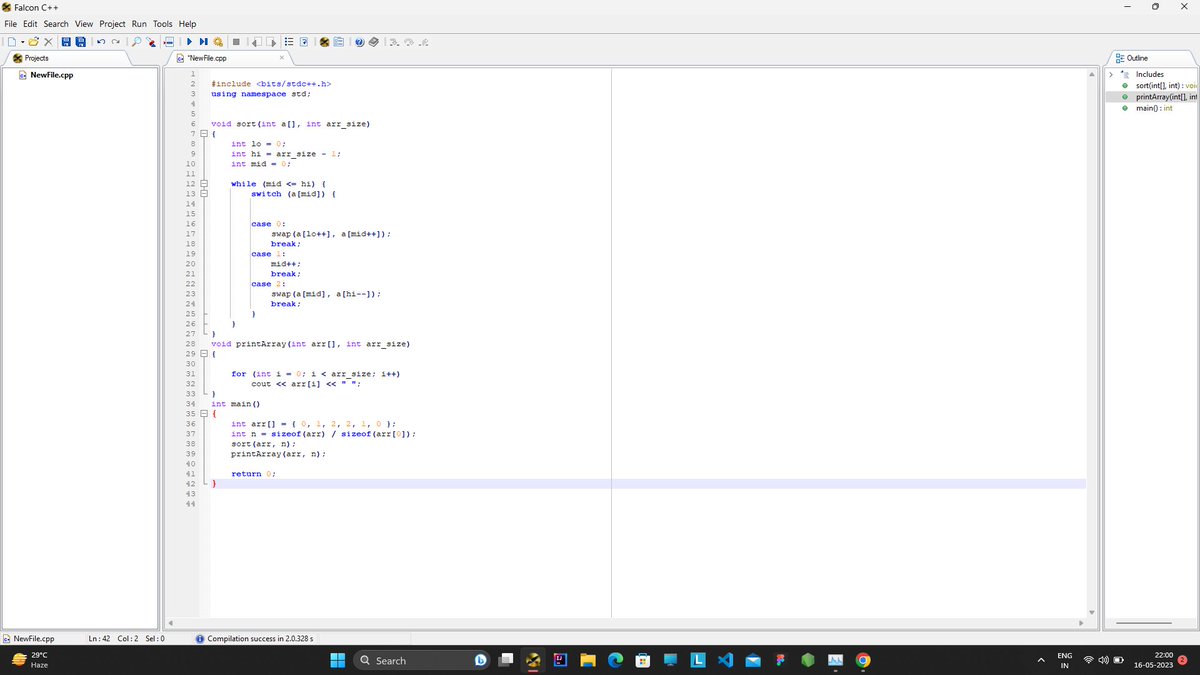Screen dimensions: 1200x675
Task: Open Google Chrome from the taskbar
Action: (862, 660)
